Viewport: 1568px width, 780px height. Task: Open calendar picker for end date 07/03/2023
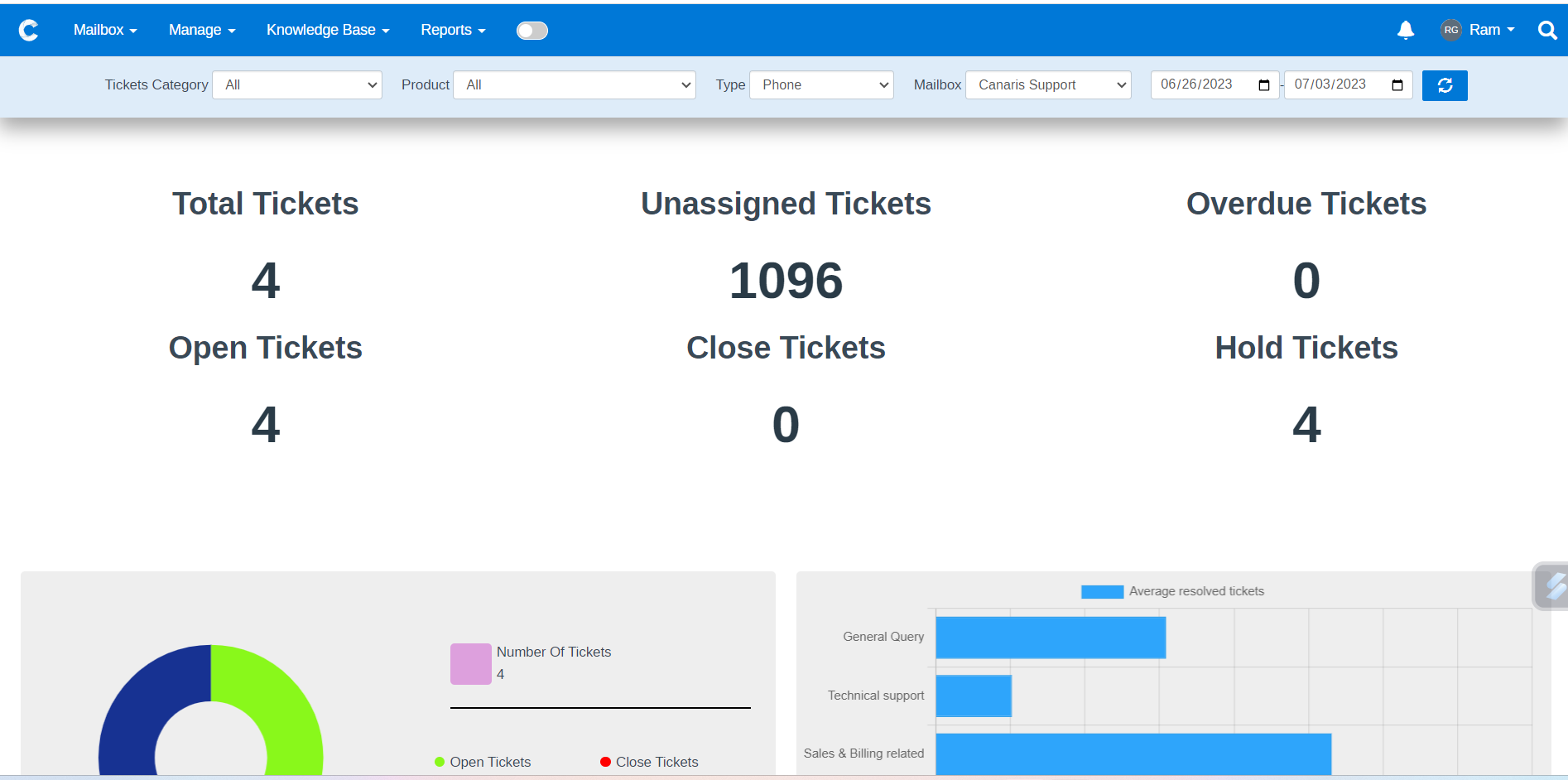(1397, 85)
